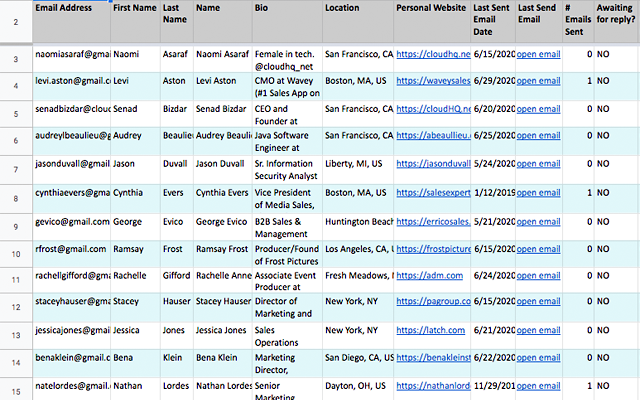
Task: Open email link for Jason Duvall
Action: [538, 164]
